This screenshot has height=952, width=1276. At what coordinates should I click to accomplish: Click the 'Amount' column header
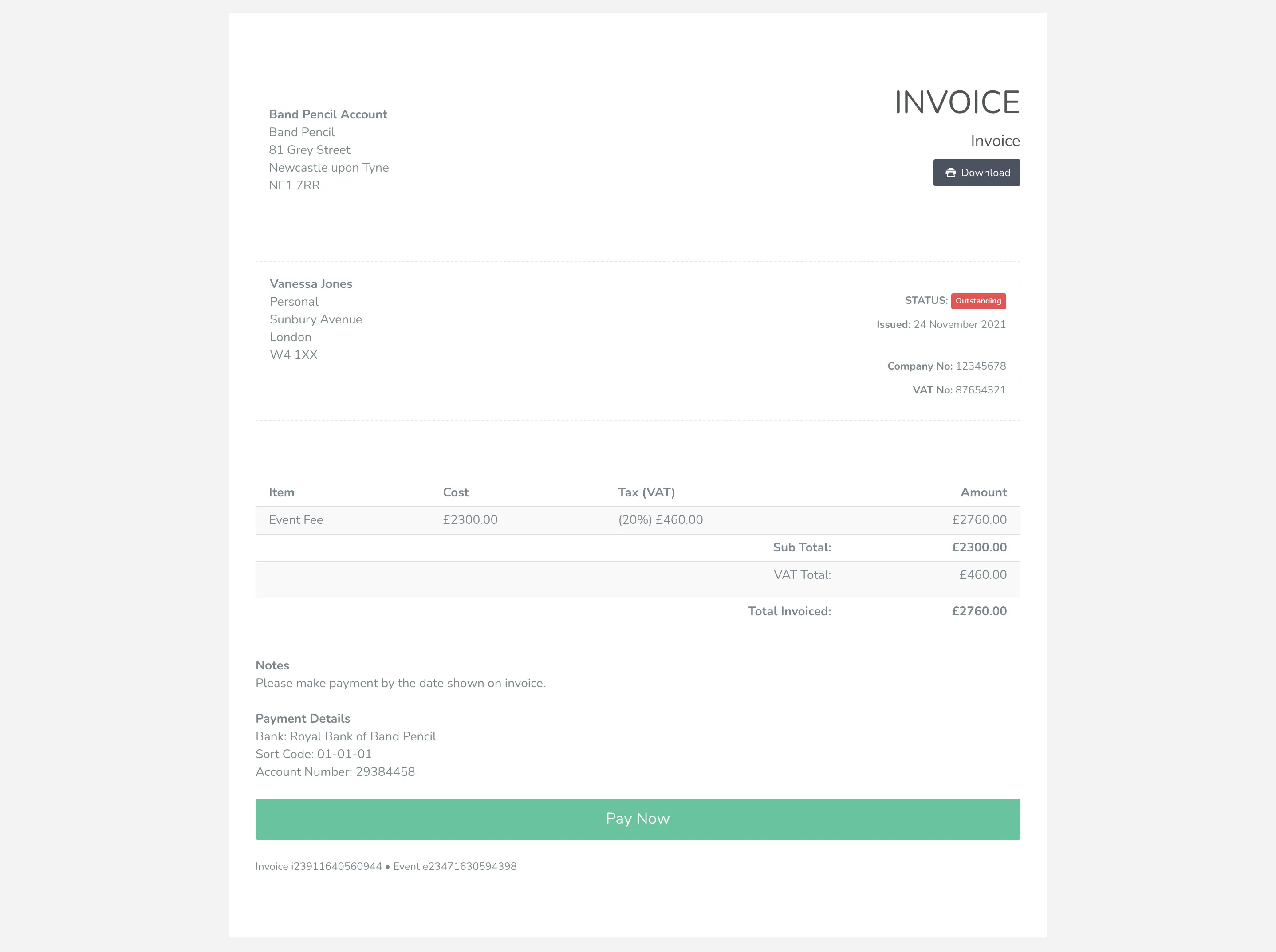pyautogui.click(x=983, y=492)
